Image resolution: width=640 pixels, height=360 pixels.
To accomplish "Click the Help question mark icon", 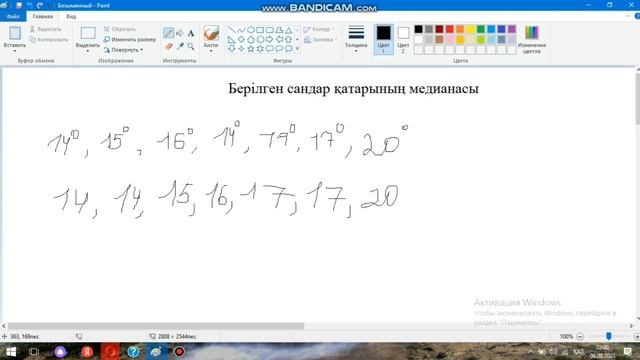I will click(637, 16).
